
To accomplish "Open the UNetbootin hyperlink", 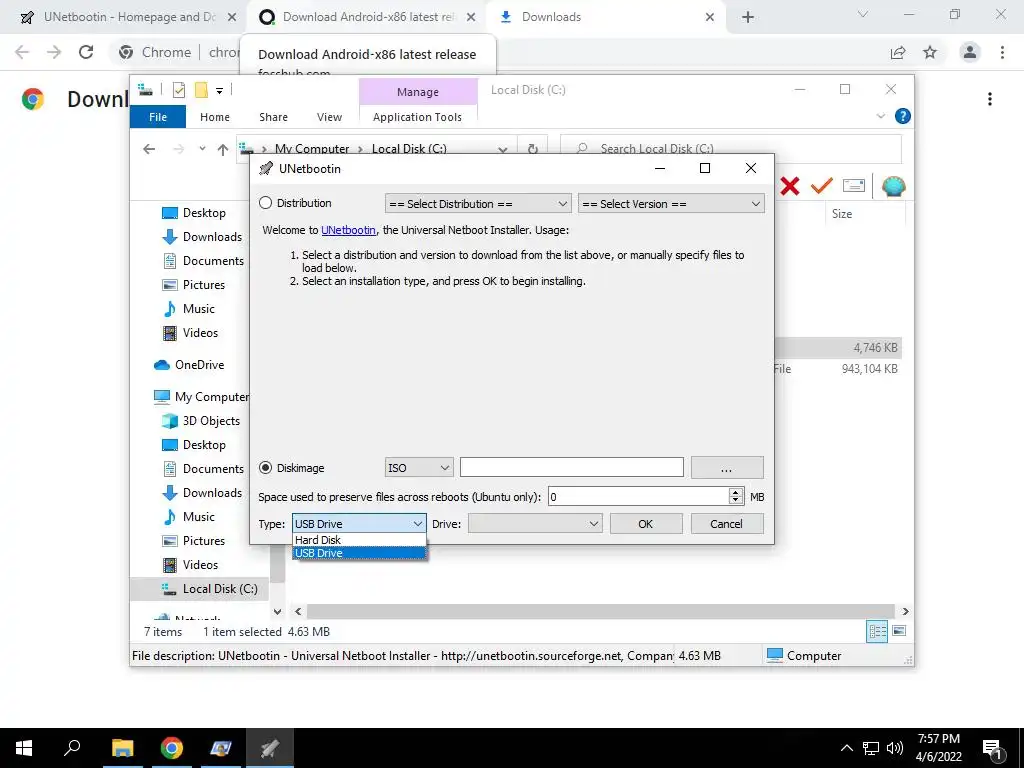I will coord(348,230).
